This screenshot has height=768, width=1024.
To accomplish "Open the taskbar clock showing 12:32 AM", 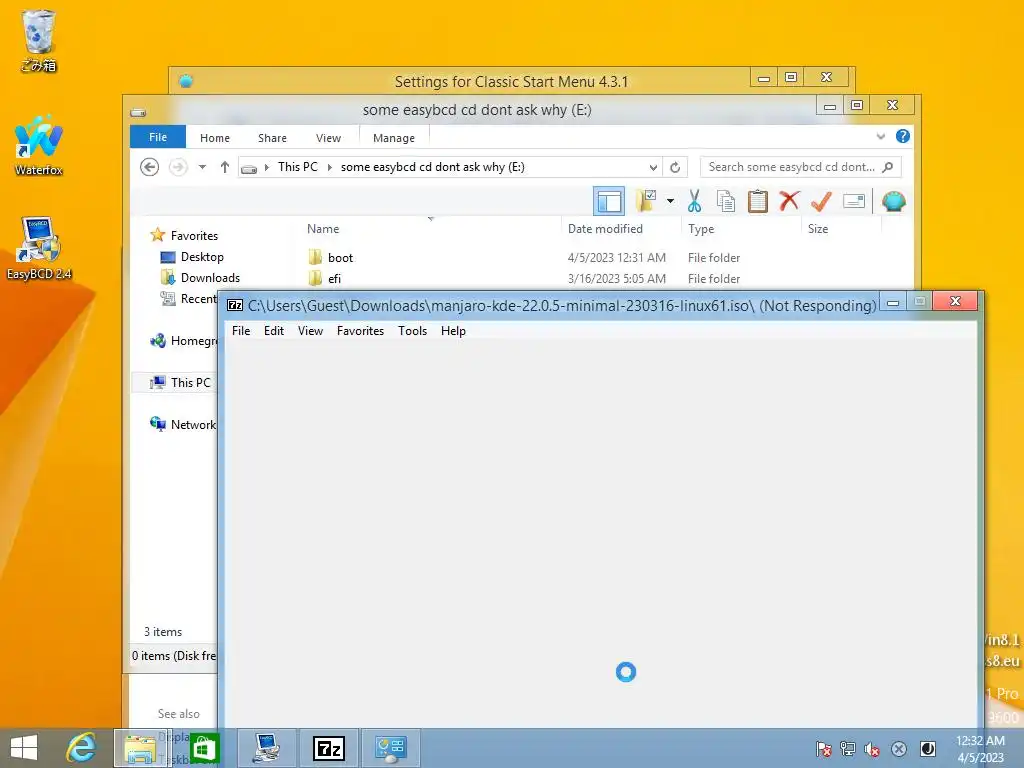I will pos(980,749).
